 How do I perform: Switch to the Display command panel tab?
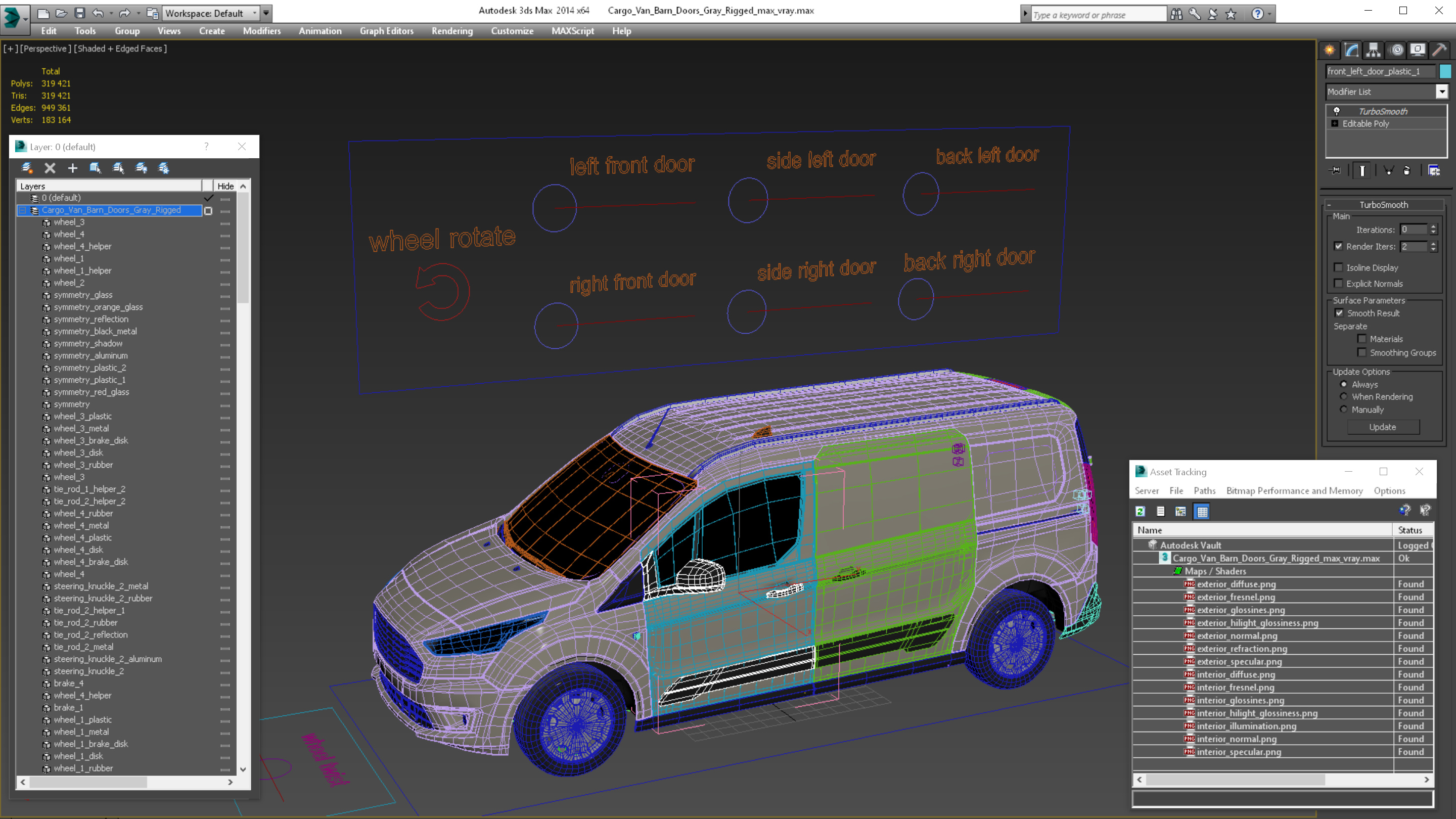[x=1418, y=51]
